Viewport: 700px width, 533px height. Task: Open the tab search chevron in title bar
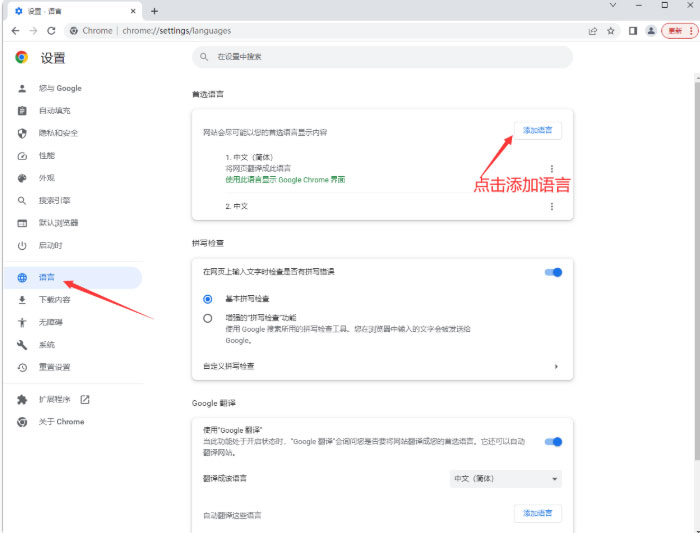point(612,6)
